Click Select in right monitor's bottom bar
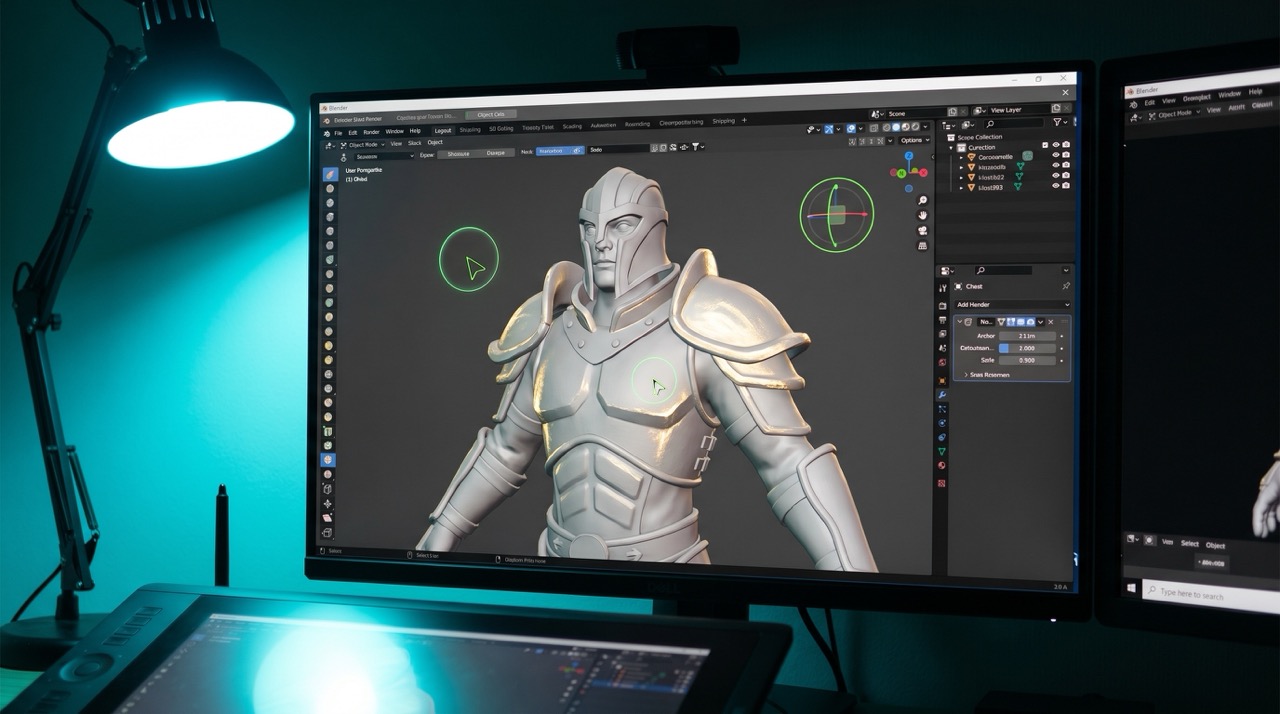Viewport: 1280px width, 714px height. point(1189,544)
